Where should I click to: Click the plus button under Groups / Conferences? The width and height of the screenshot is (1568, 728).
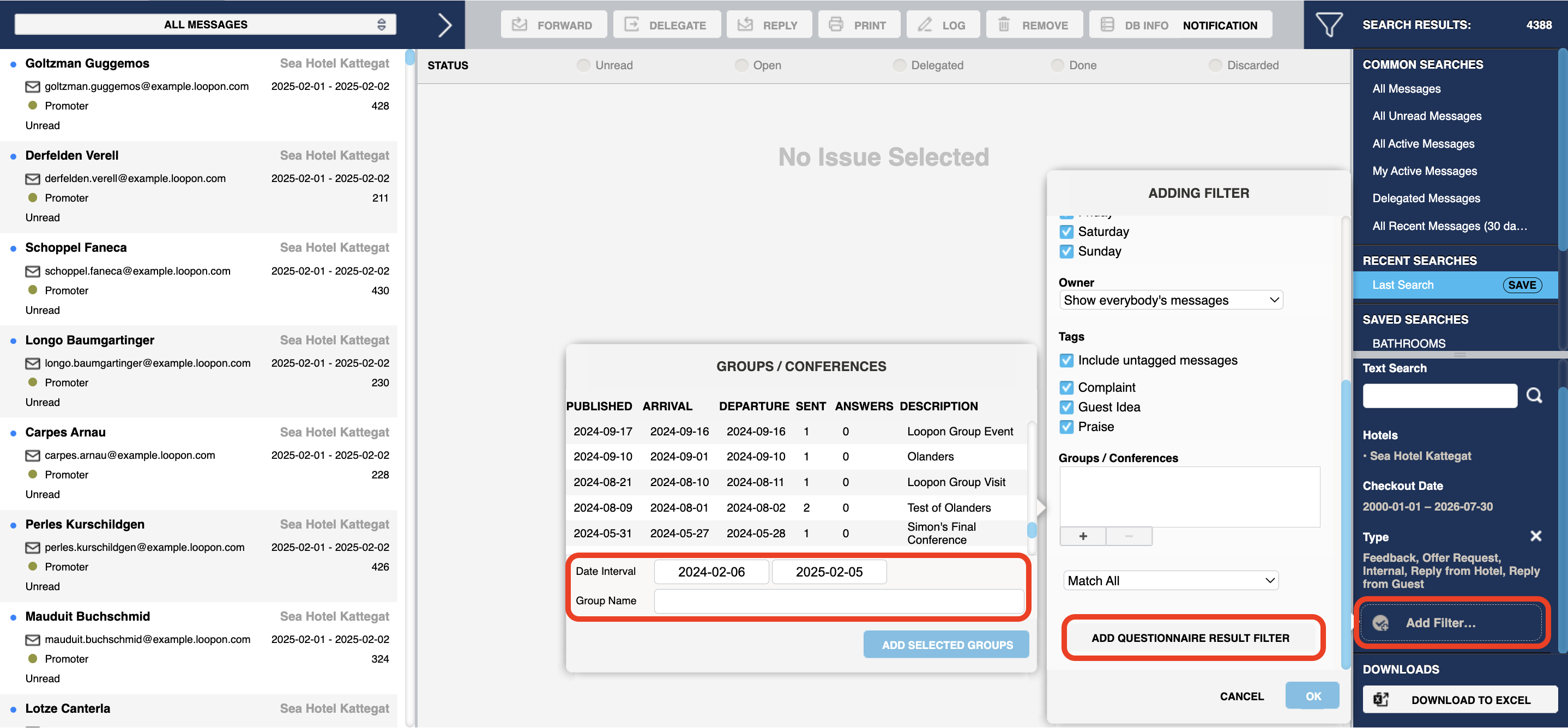[x=1082, y=536]
